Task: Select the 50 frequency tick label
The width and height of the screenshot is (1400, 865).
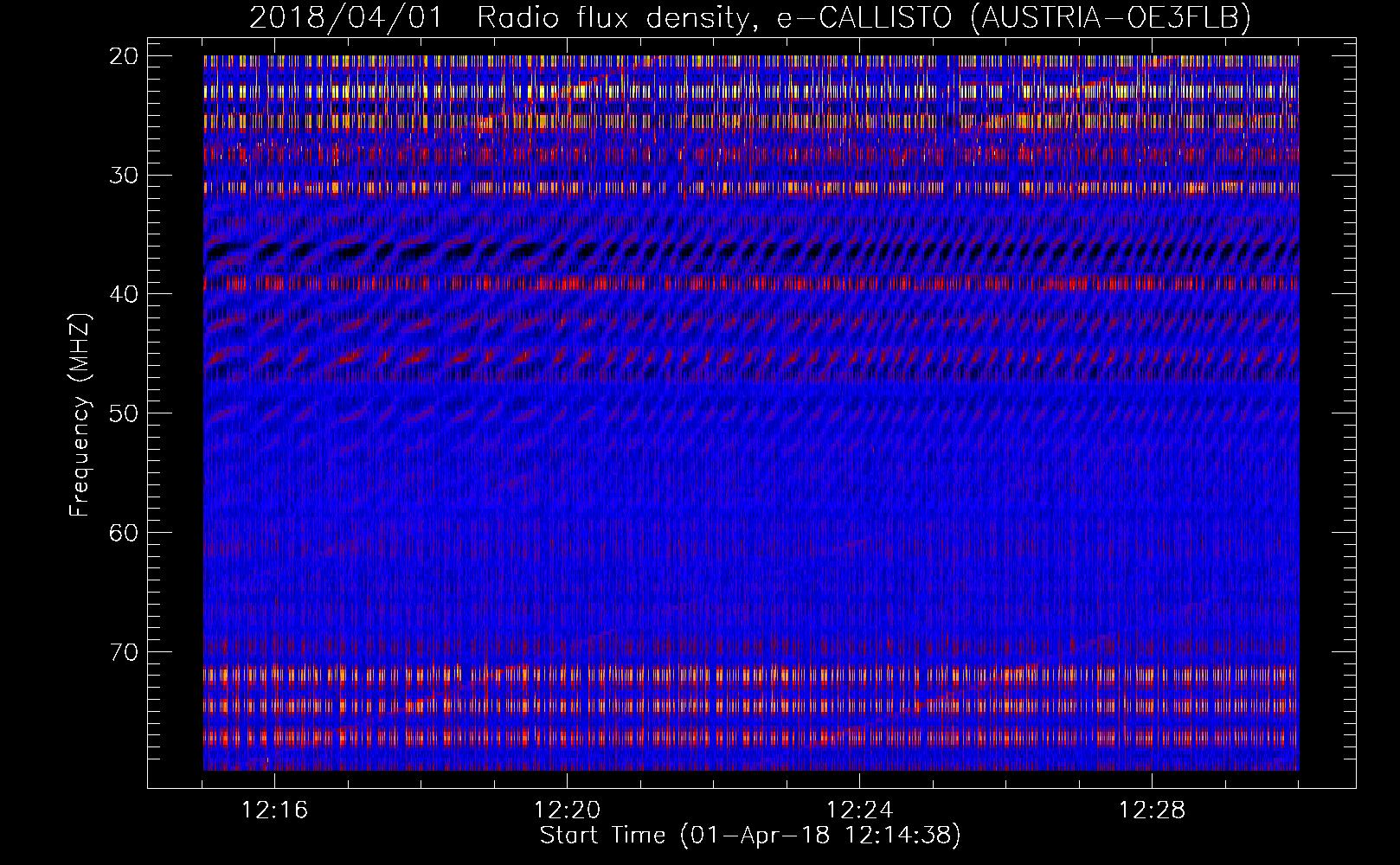Action: (125, 413)
